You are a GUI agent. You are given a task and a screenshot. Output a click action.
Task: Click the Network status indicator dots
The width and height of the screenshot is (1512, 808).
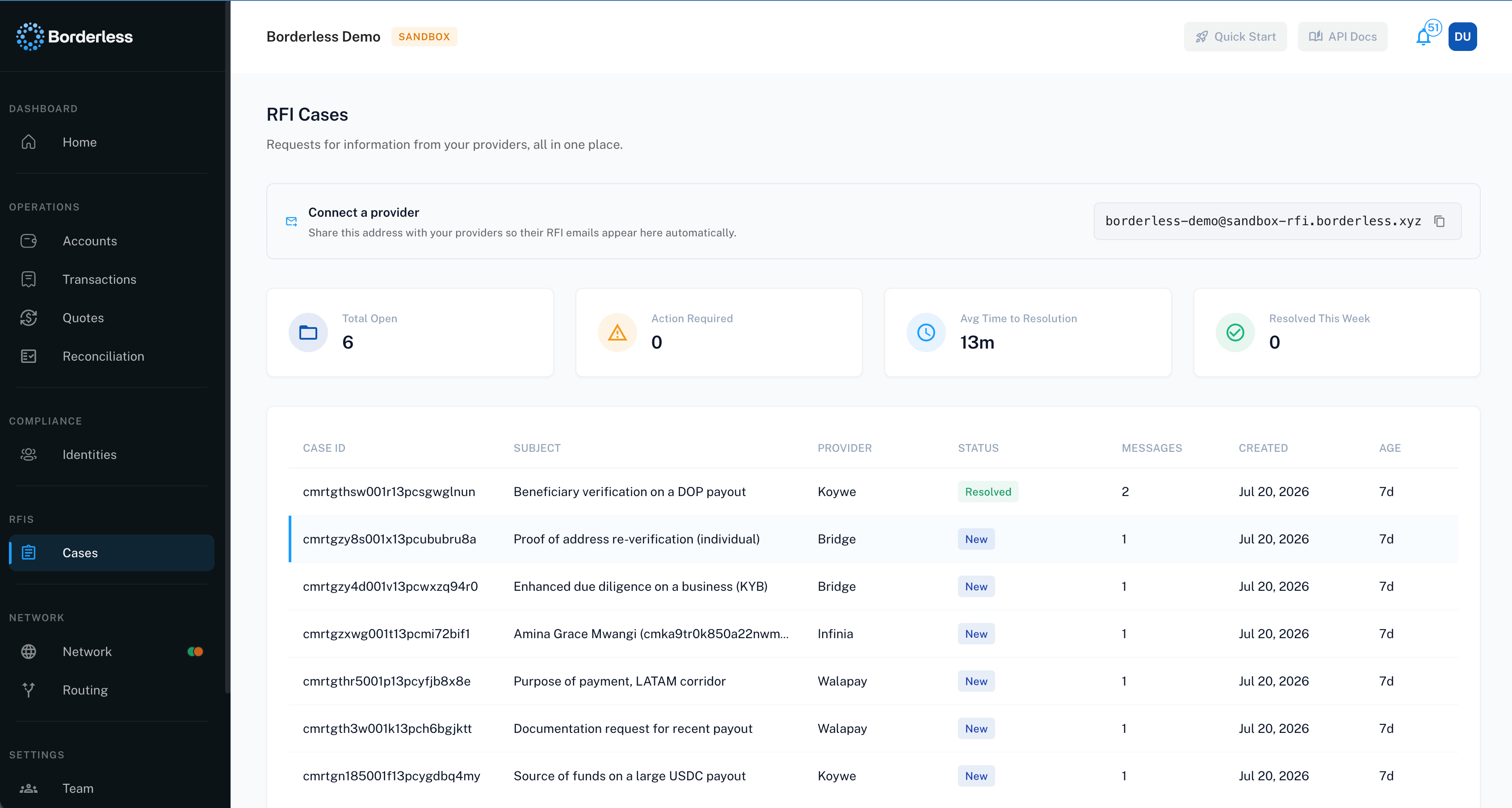point(195,651)
